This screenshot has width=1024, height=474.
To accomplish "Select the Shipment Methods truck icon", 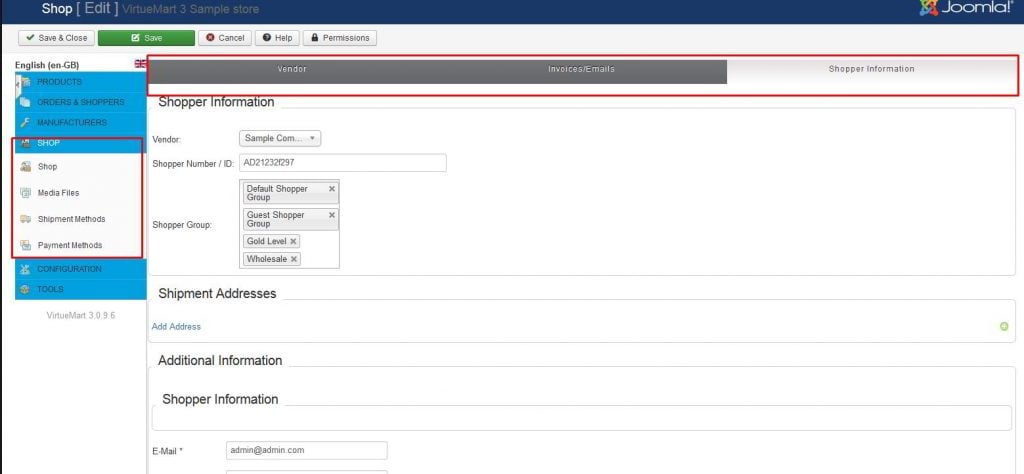I will tap(25, 219).
